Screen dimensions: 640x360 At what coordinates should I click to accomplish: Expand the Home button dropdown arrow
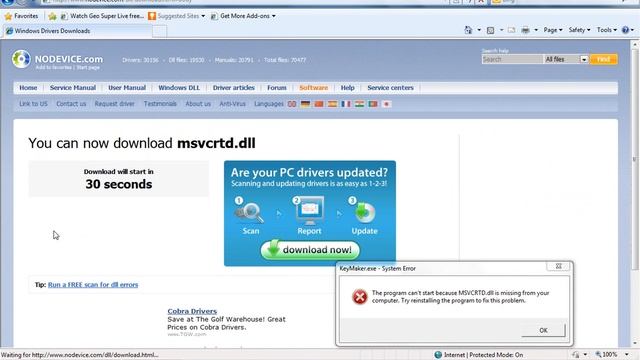click(479, 30)
